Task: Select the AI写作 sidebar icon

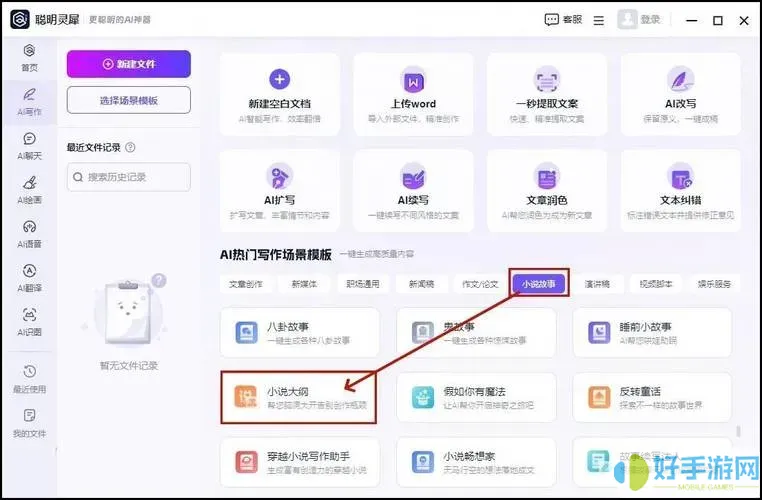Action: pos(29,94)
